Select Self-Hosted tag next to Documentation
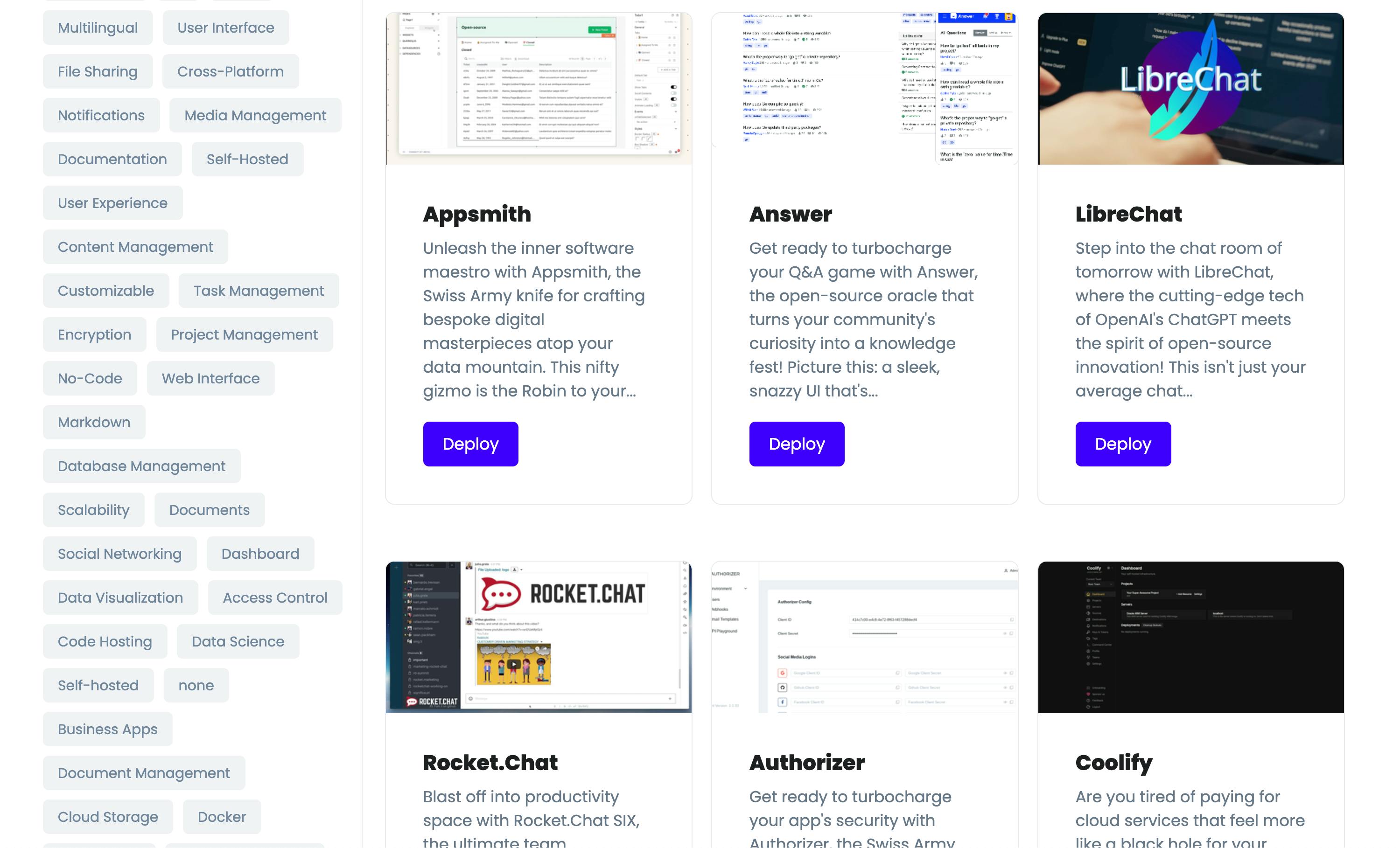 coord(247,159)
